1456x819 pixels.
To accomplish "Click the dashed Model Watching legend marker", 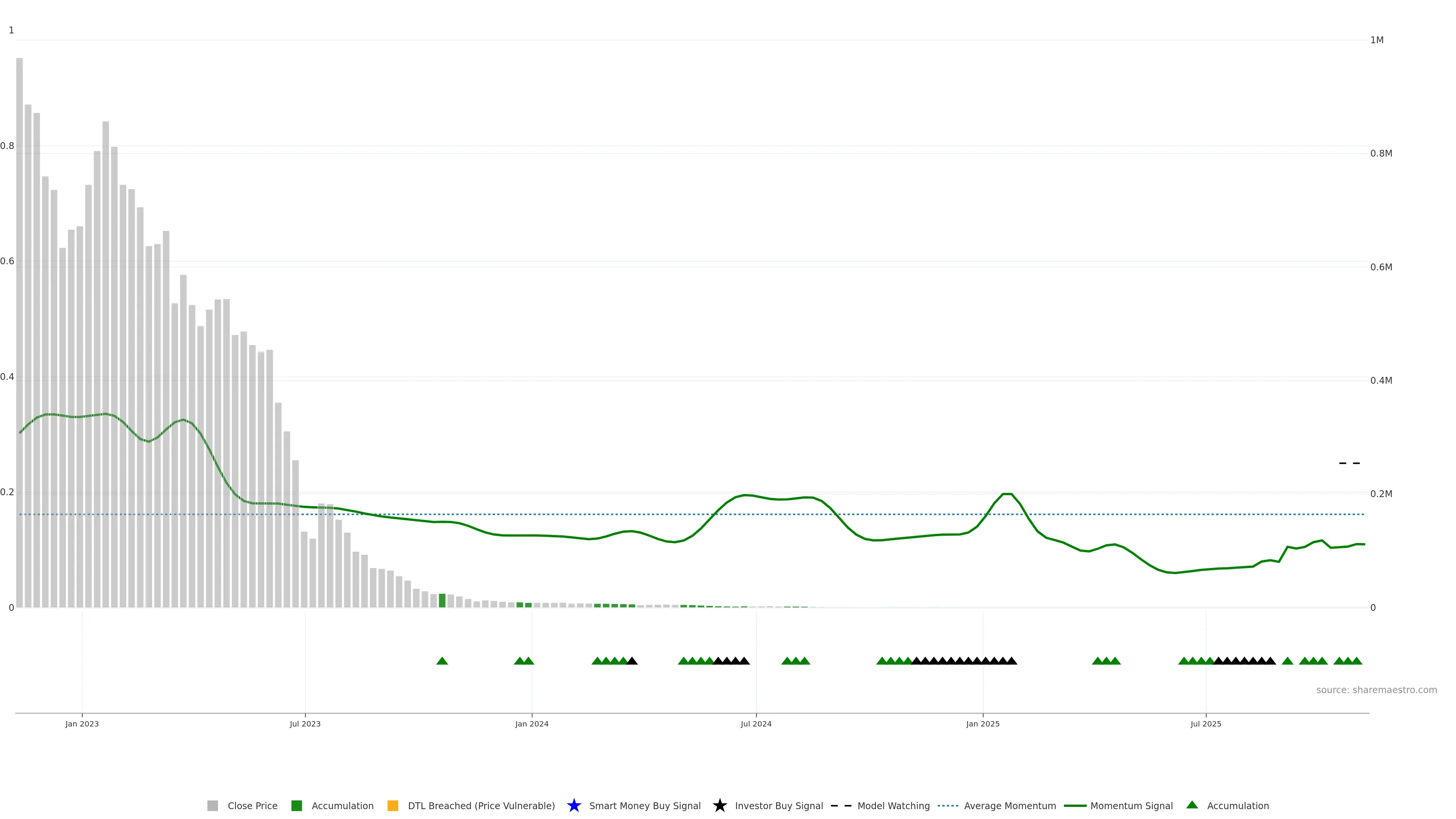I will (x=841, y=805).
